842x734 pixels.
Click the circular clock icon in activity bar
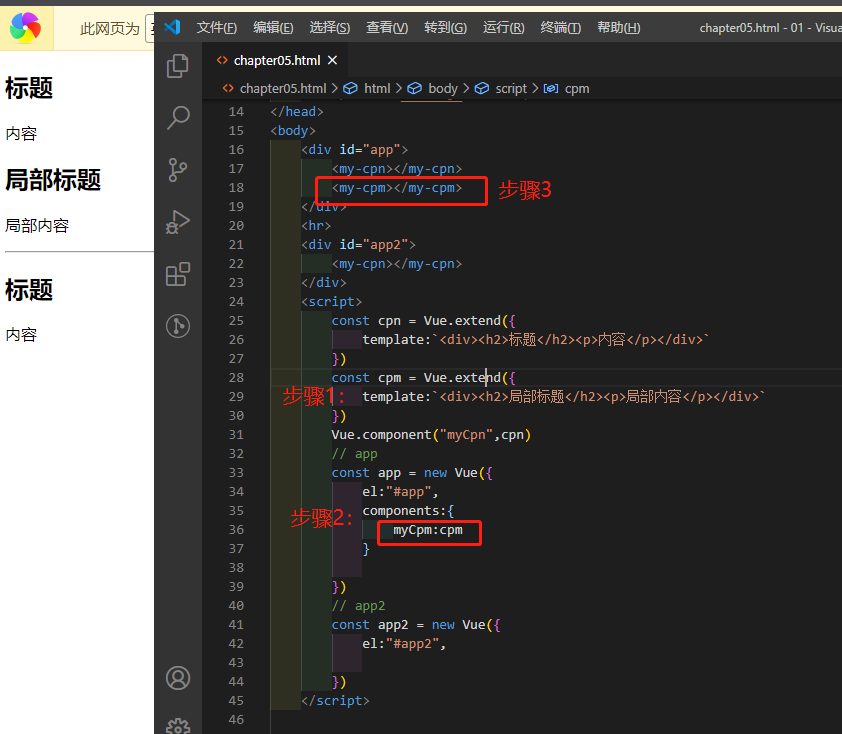coord(177,325)
